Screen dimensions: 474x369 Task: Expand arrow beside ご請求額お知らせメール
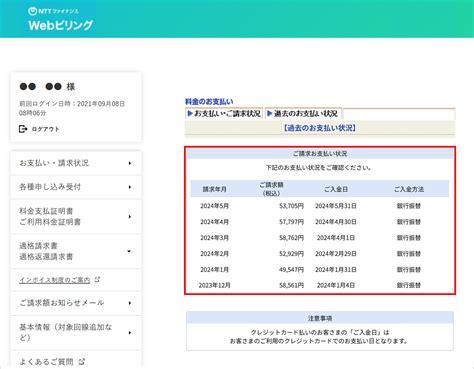click(x=130, y=303)
